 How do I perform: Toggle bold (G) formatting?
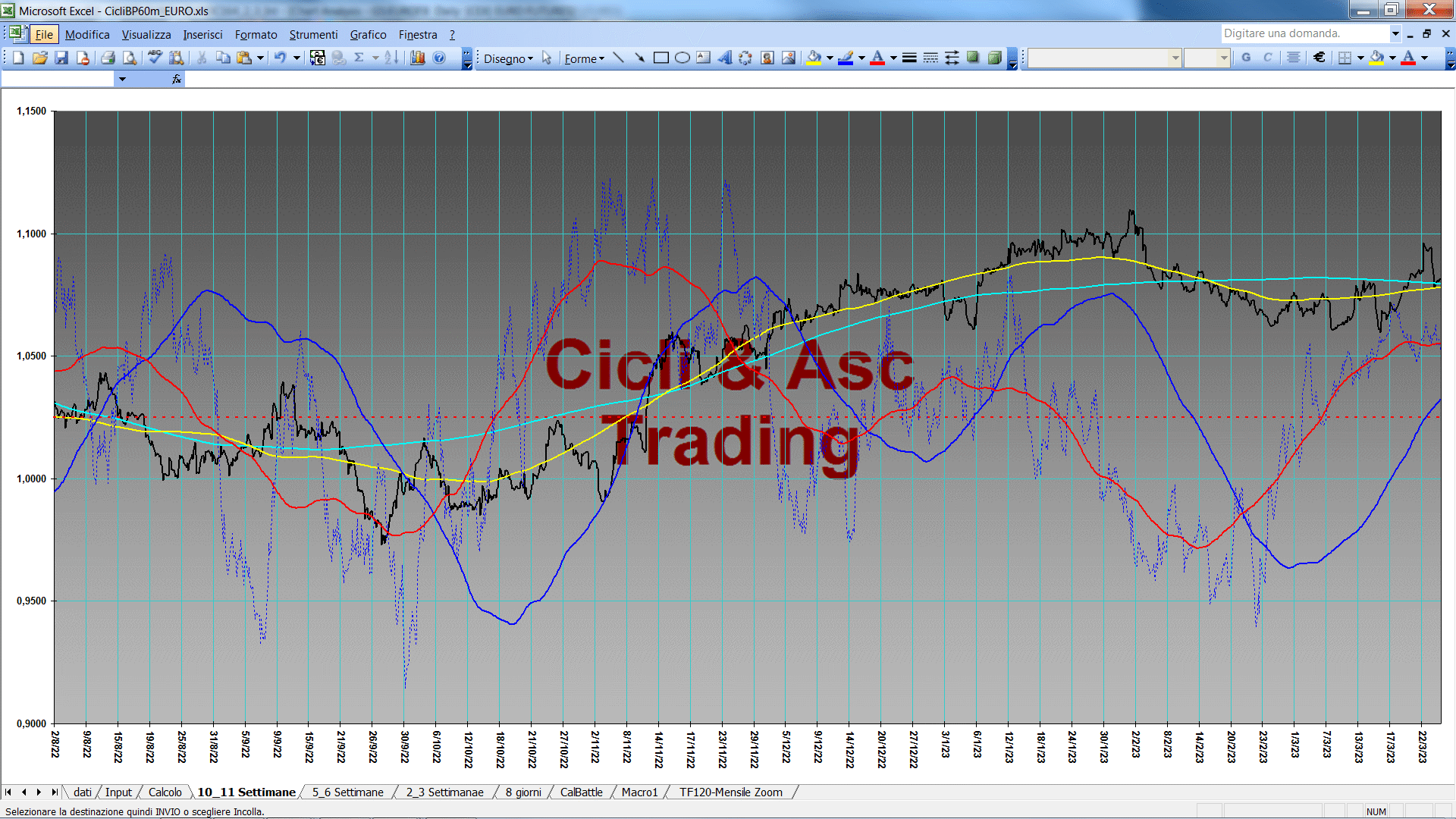[x=1246, y=58]
